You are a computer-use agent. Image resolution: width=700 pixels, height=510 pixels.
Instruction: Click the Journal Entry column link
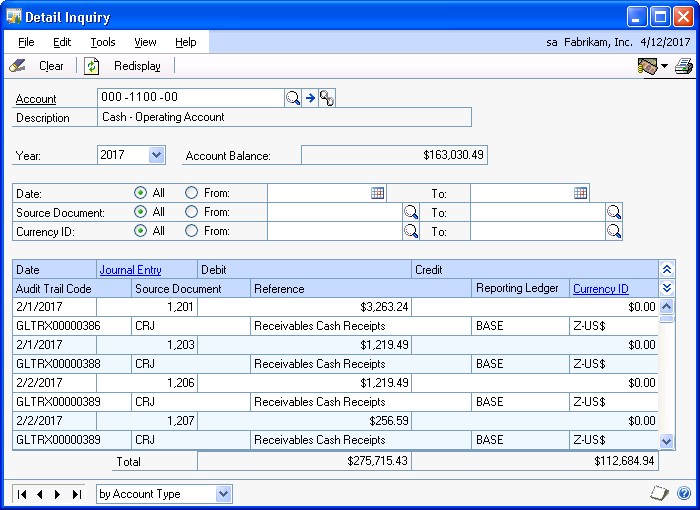pos(130,270)
